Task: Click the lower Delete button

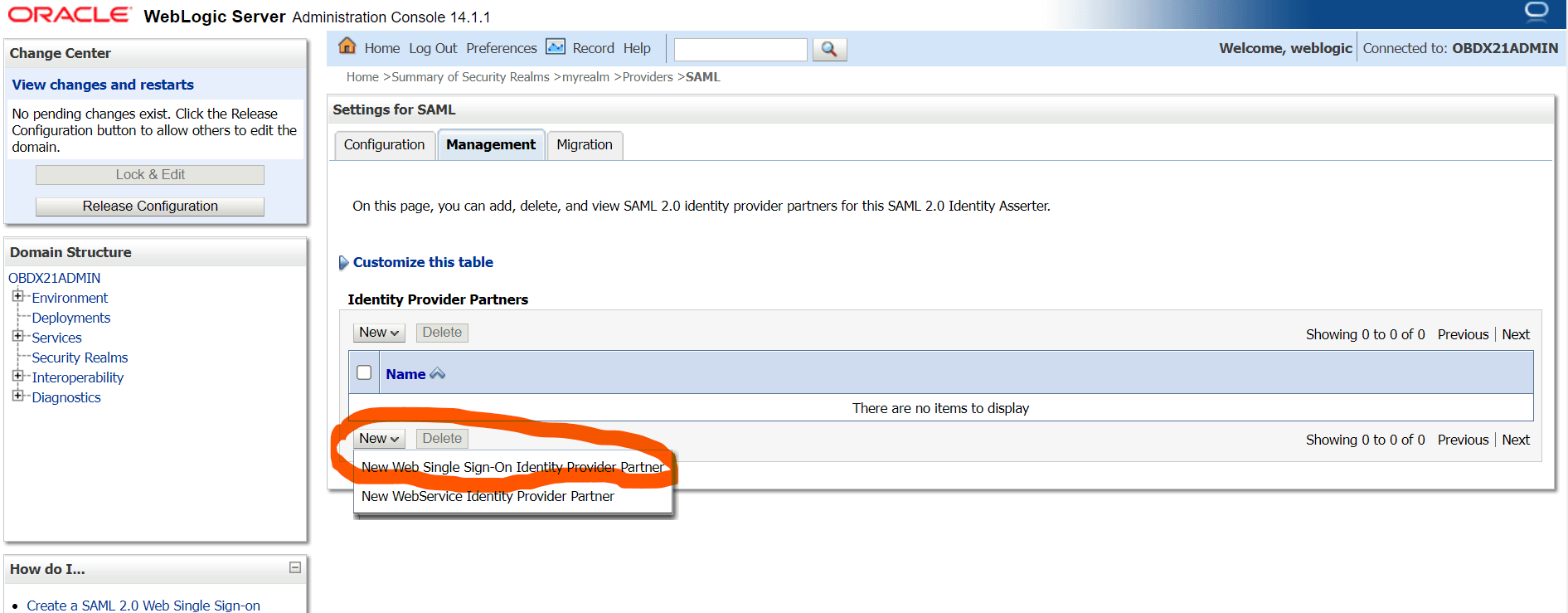Action: pos(442,439)
